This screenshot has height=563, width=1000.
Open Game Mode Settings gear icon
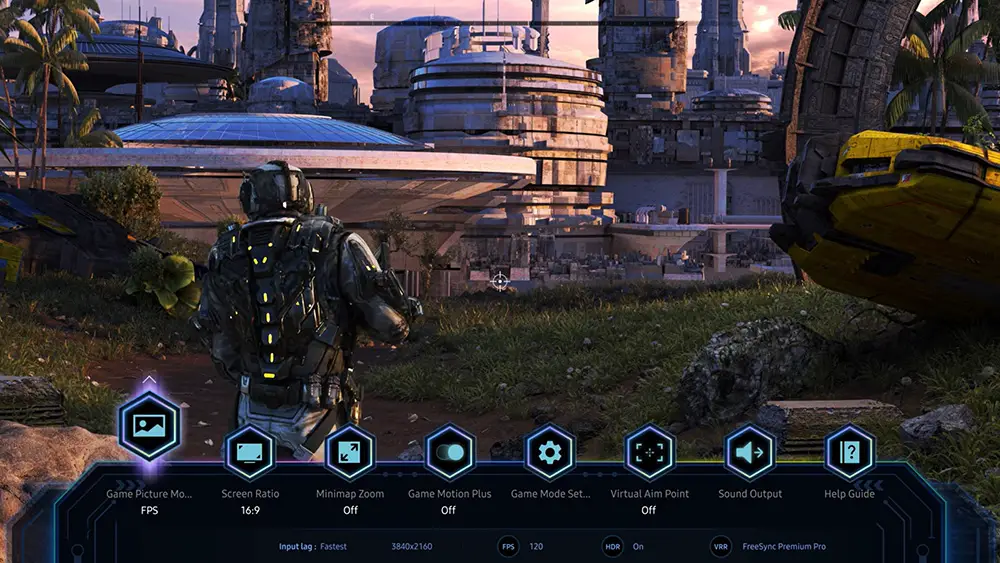(x=550, y=452)
